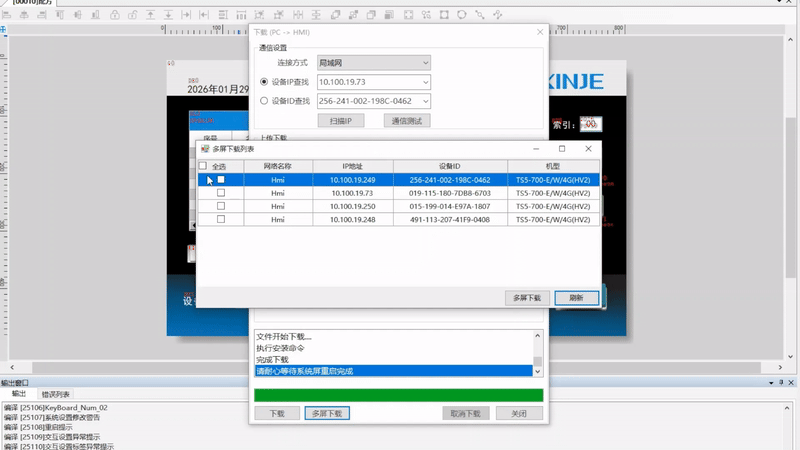Click the green download progress bar
800x450 pixels.
[398, 395]
